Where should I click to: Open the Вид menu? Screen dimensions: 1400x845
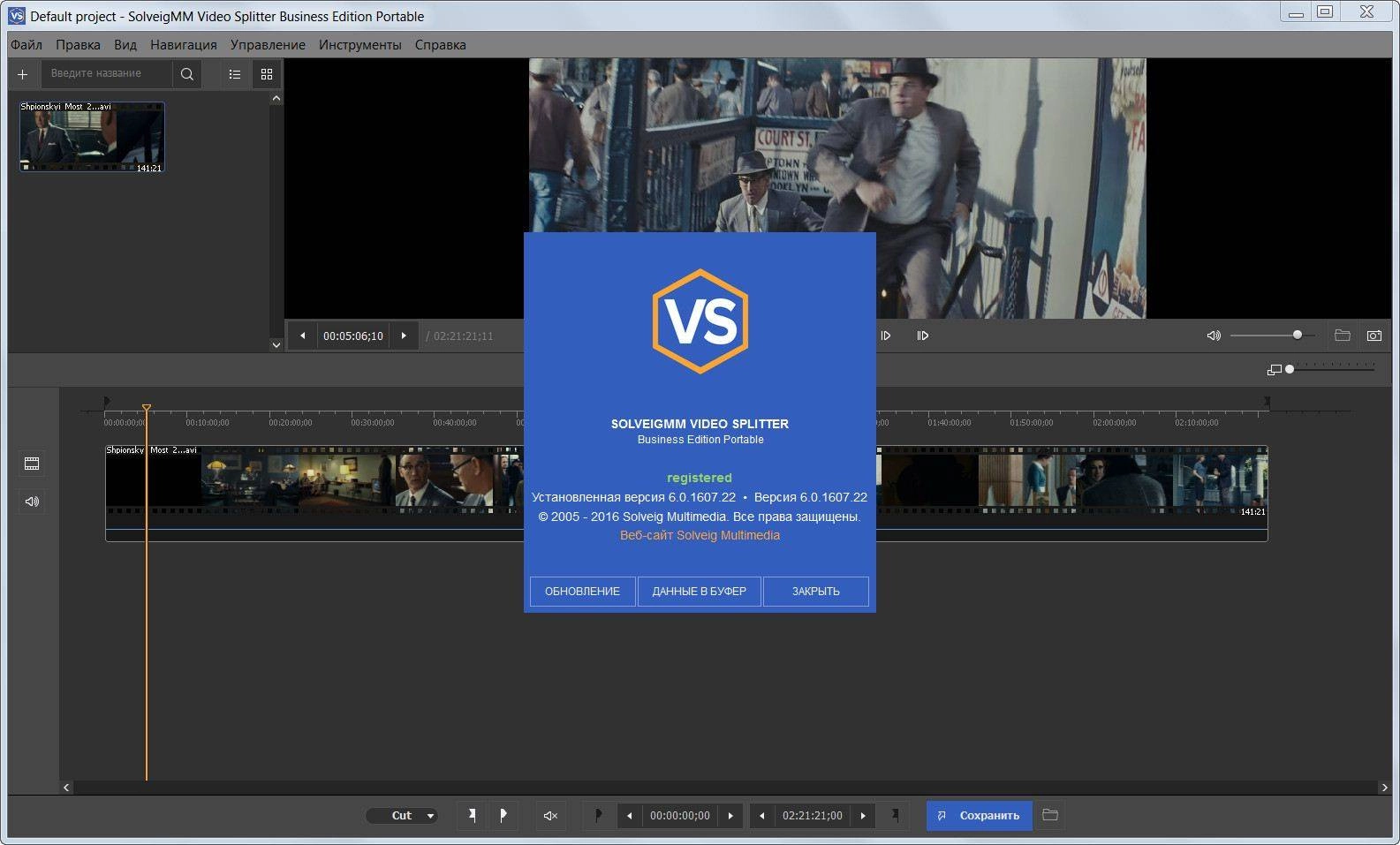tap(125, 45)
